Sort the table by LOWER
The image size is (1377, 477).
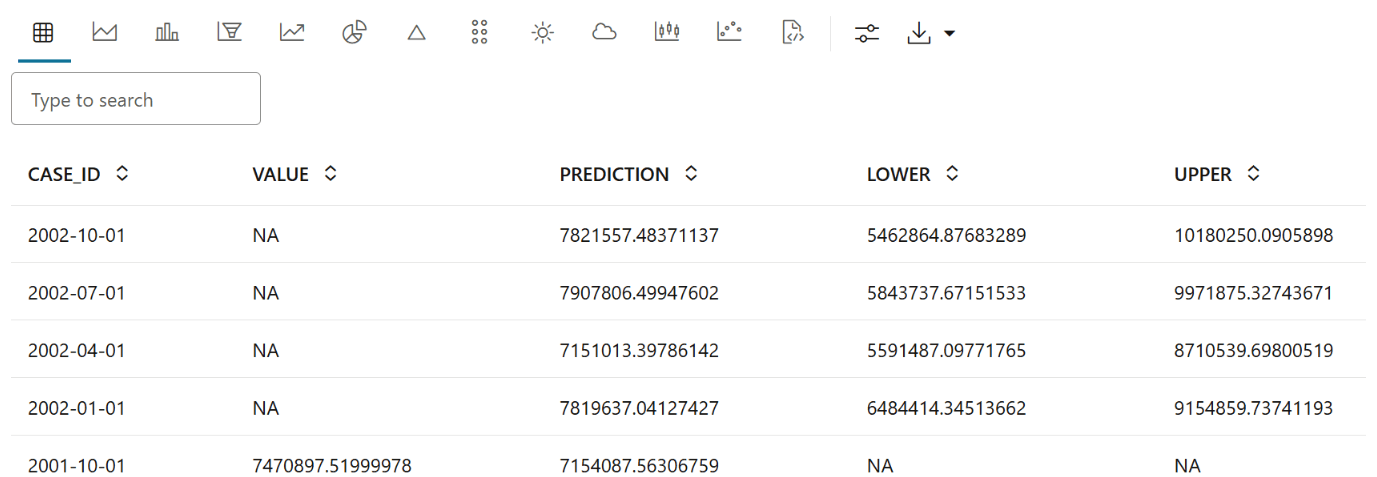click(x=952, y=174)
